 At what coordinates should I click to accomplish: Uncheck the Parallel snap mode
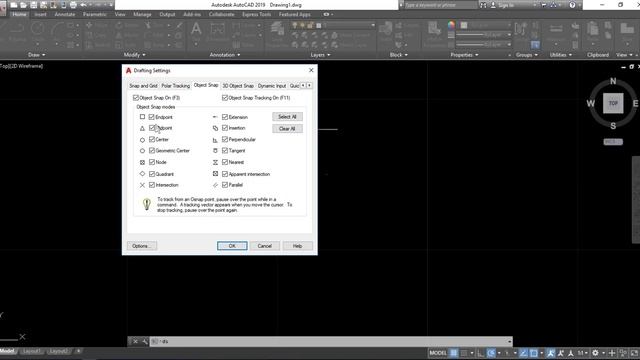[x=225, y=185]
